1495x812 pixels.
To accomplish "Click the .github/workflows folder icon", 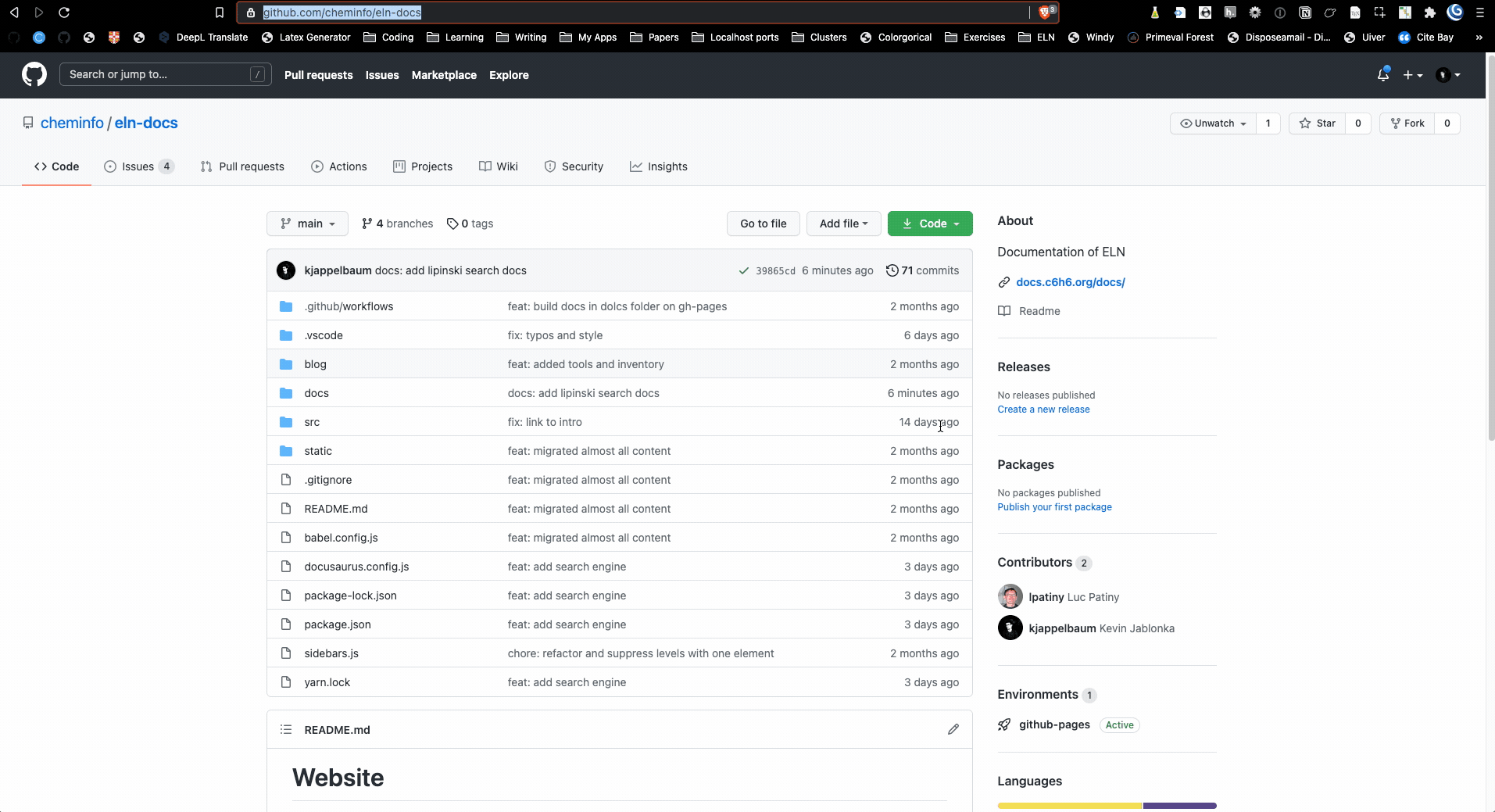I will coord(286,306).
